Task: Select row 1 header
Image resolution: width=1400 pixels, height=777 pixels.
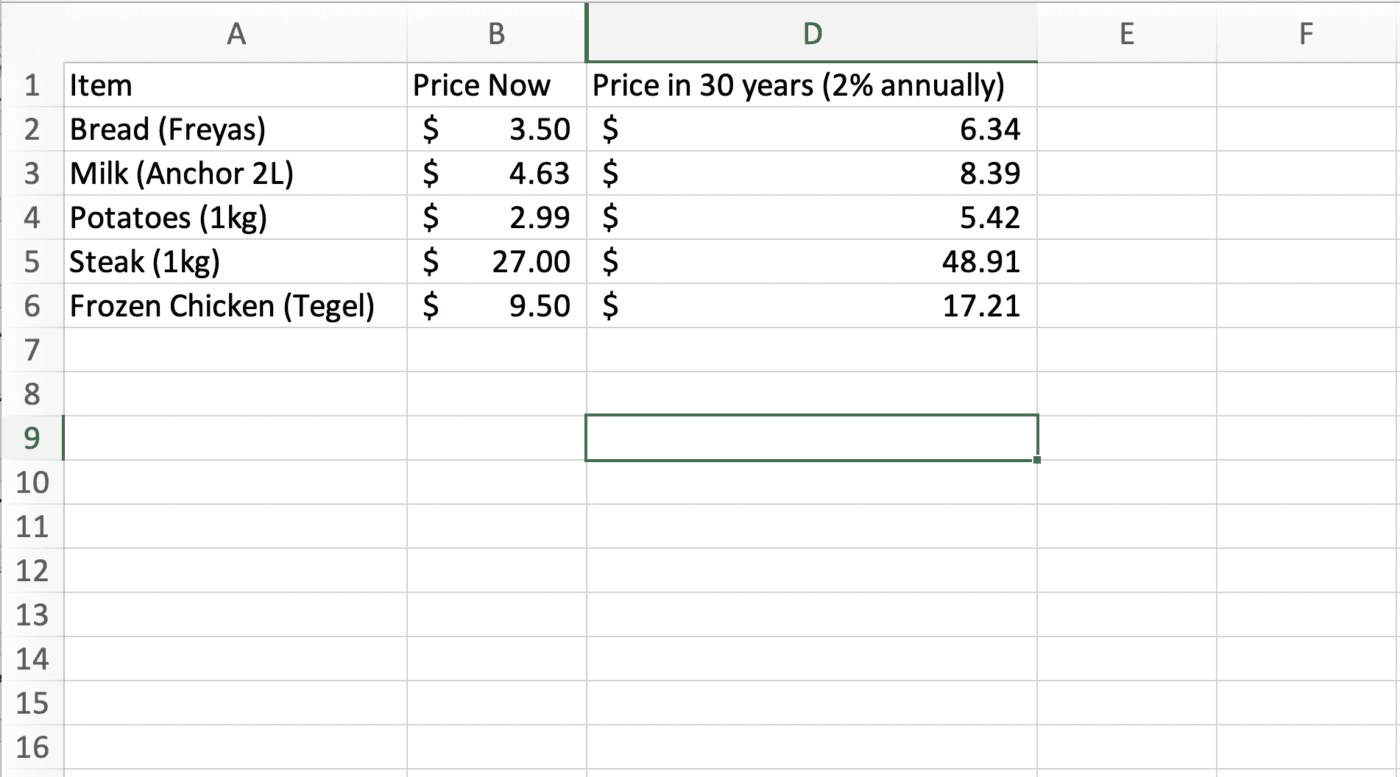Action: pyautogui.click(x=33, y=85)
